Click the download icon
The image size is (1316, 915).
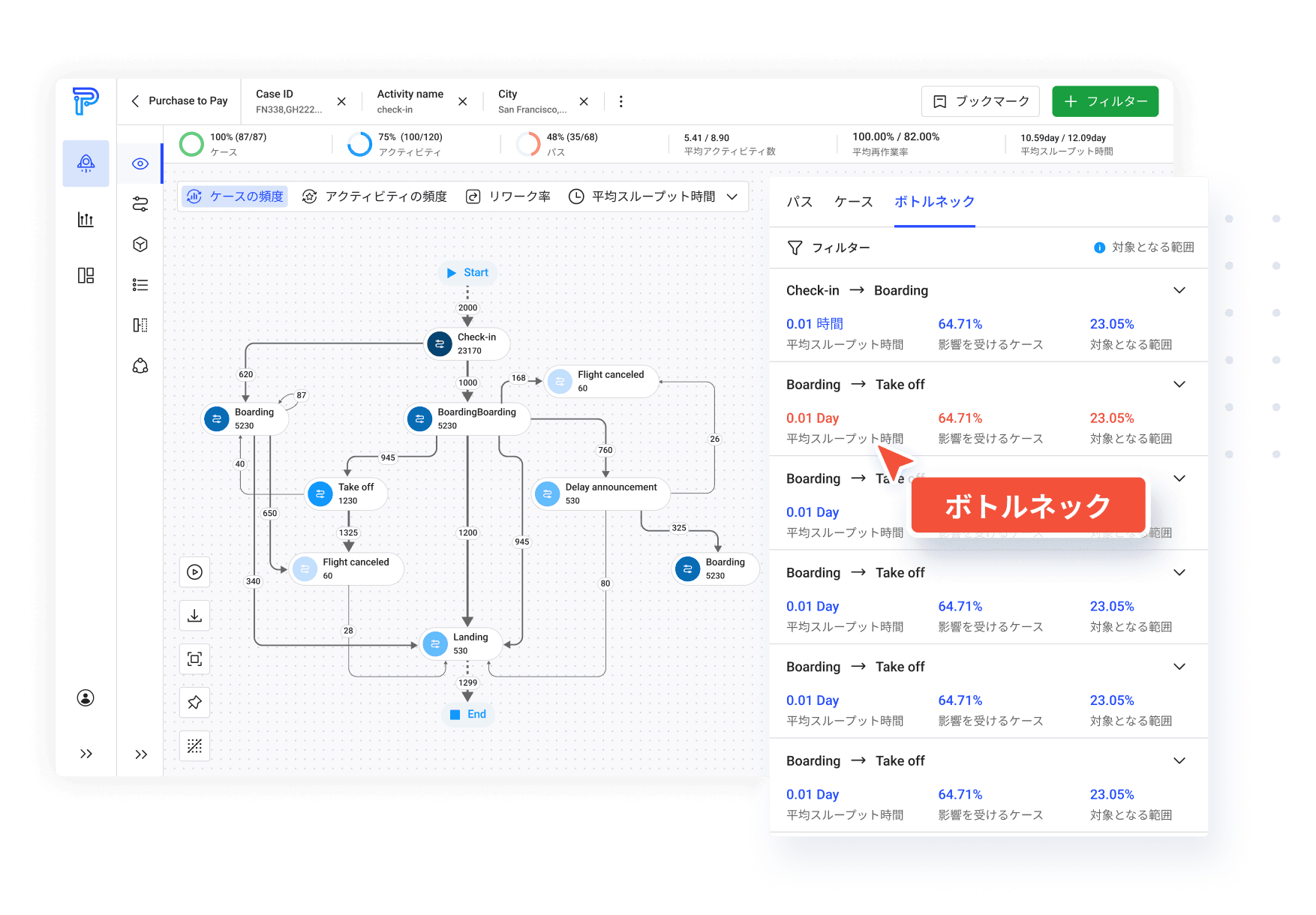pyautogui.click(x=194, y=616)
